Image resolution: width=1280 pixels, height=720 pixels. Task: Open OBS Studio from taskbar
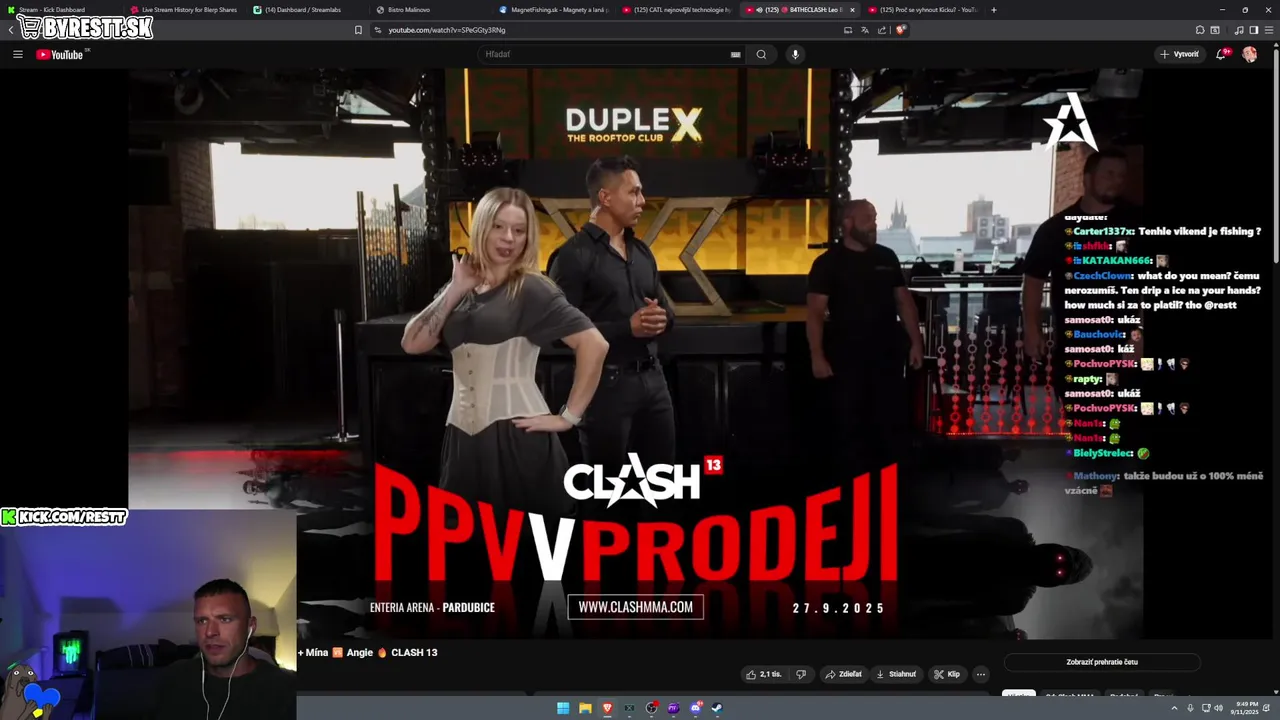tap(651, 708)
